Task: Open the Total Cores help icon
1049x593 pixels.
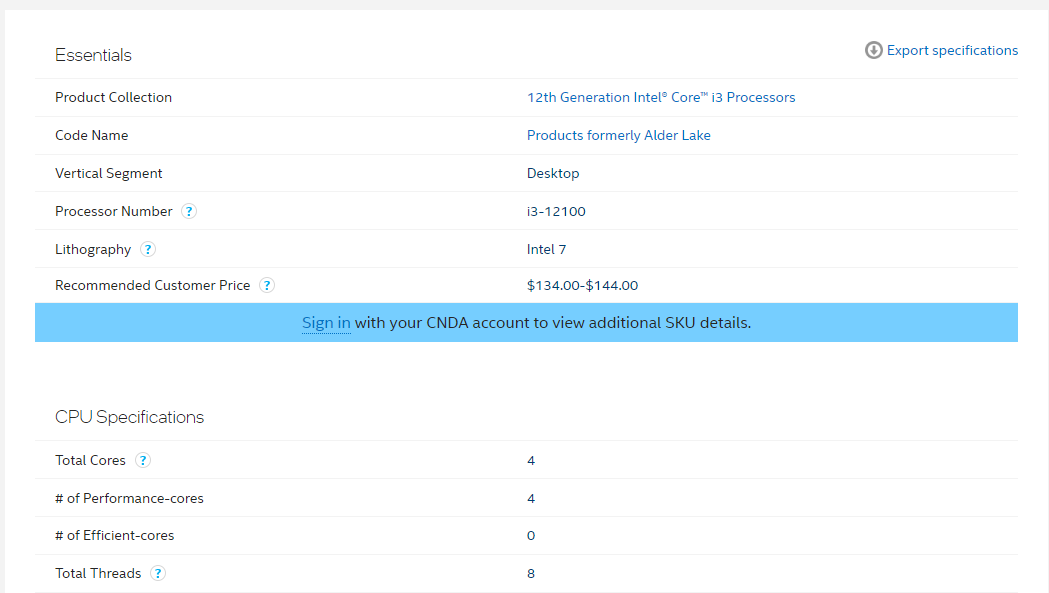Action: click(x=142, y=460)
